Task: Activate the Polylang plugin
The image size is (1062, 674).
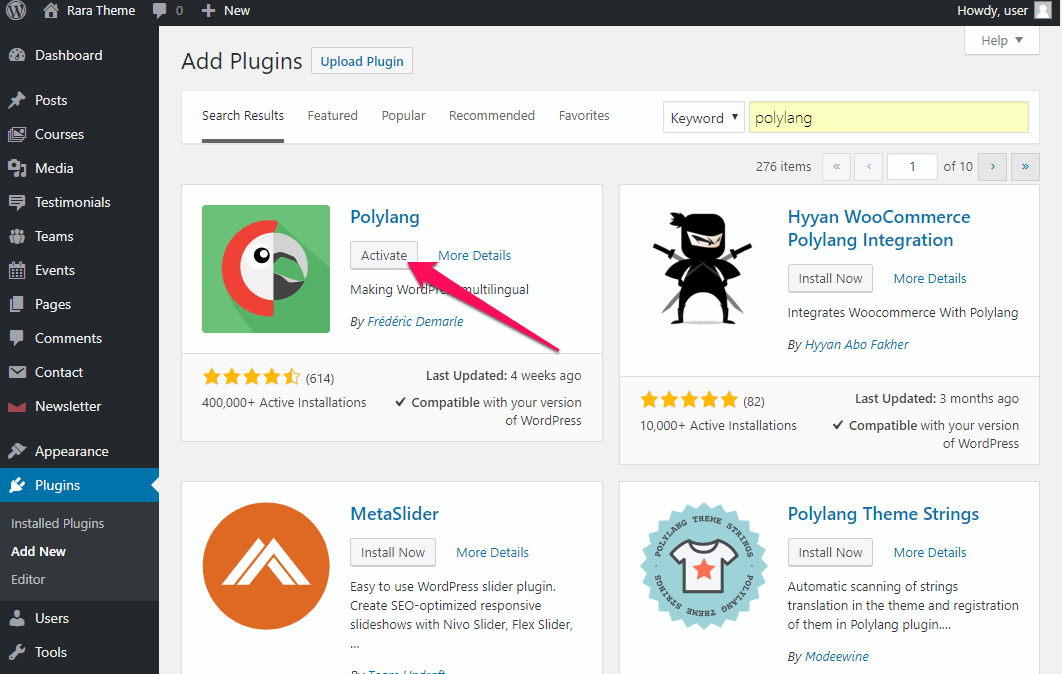Action: pyautogui.click(x=384, y=255)
